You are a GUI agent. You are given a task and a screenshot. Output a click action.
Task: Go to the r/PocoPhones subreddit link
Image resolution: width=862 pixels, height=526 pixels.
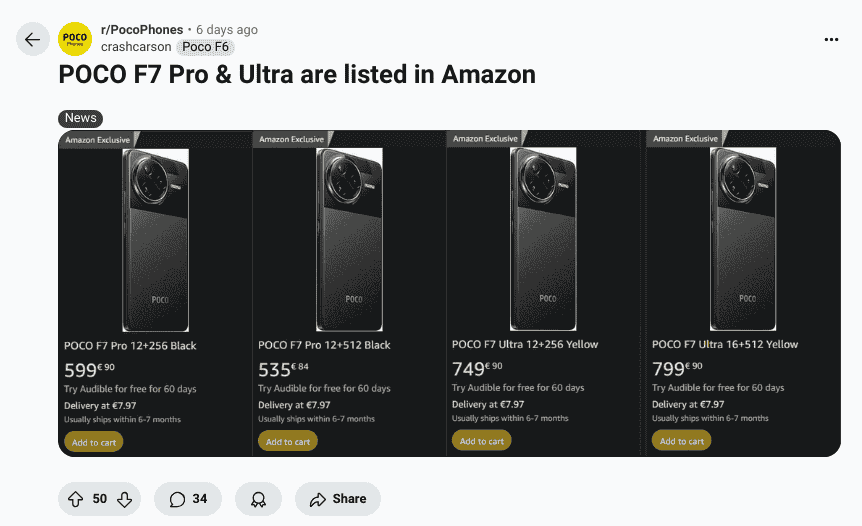pos(142,30)
